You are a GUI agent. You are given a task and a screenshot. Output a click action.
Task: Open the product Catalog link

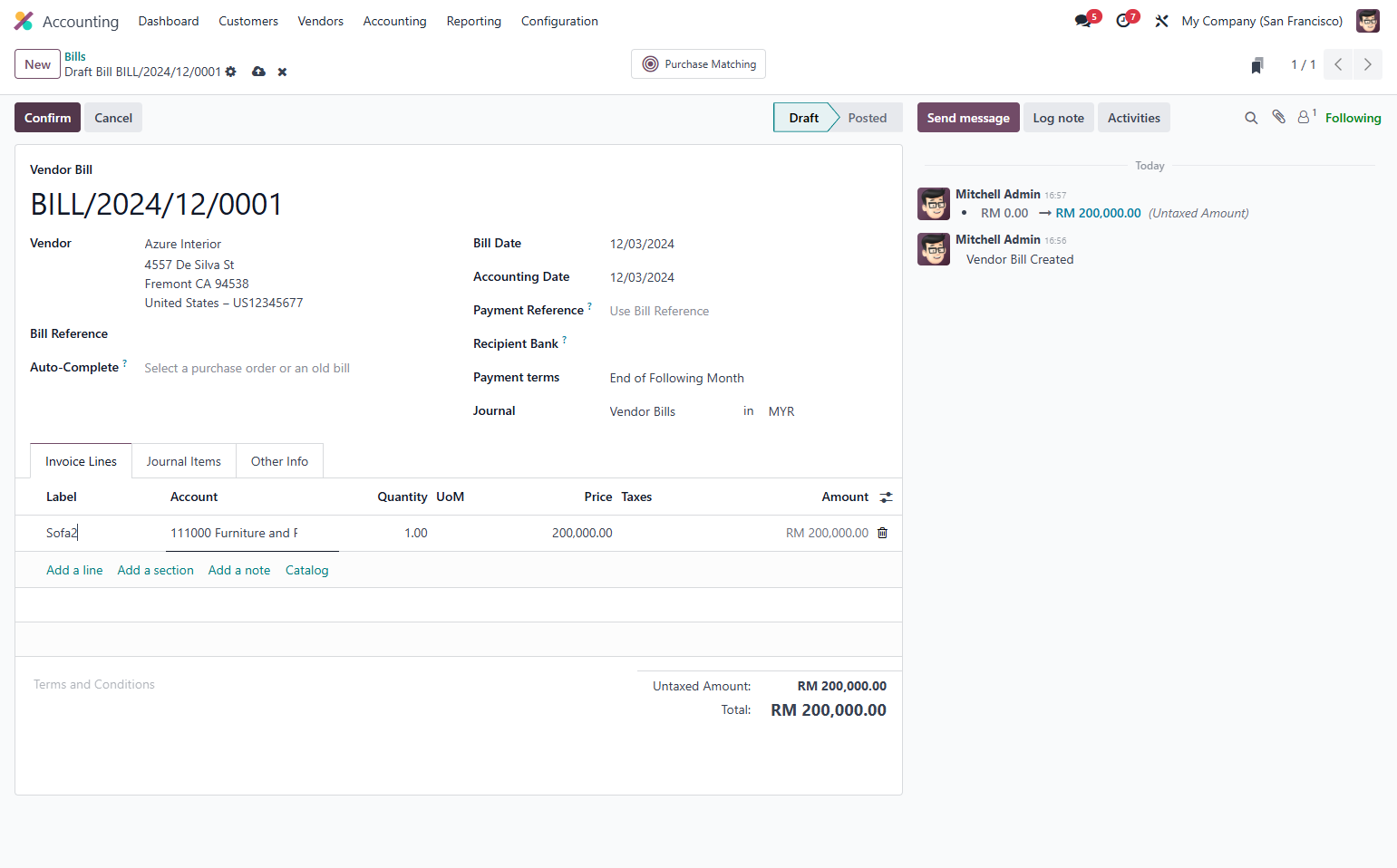pyautogui.click(x=307, y=570)
